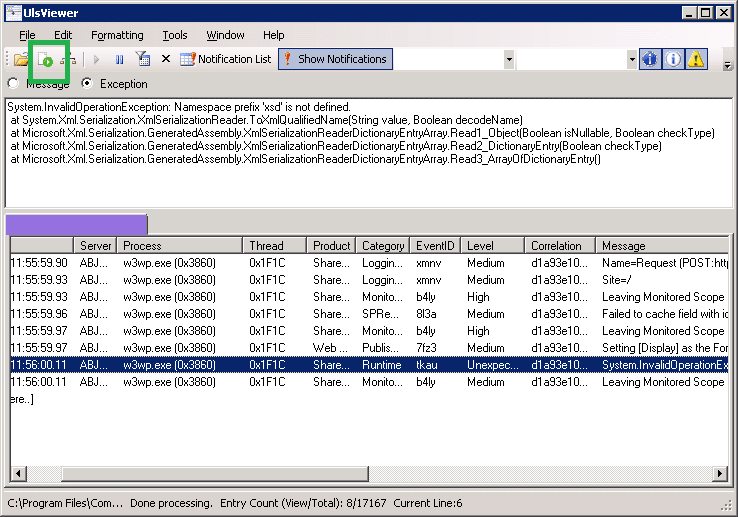Open the File menu
Screen dimensions: 738x517
pos(27,35)
